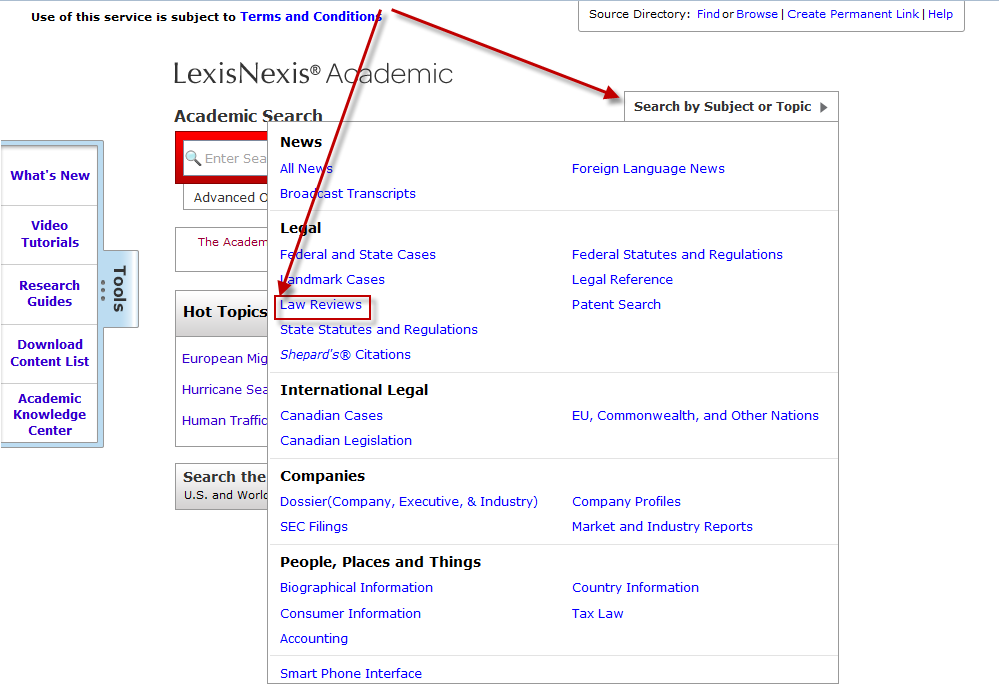Select SEC Filings
Viewport: 999px width, 688px height.
(x=313, y=526)
